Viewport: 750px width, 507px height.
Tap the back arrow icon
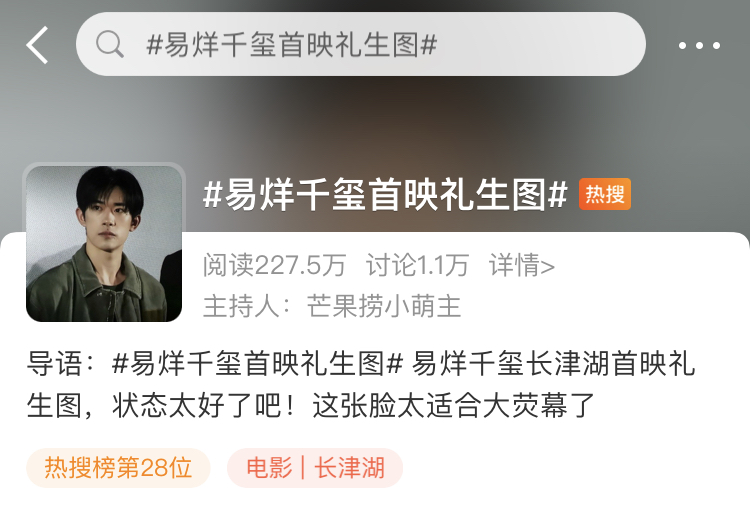tap(37, 45)
